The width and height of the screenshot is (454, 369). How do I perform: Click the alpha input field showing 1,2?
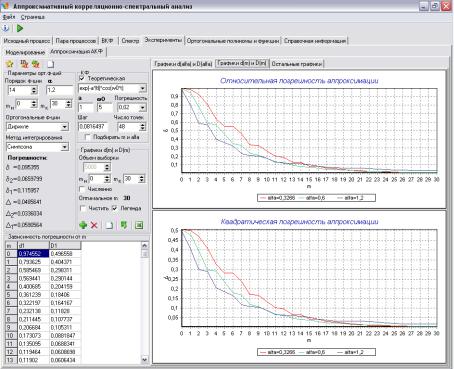click(x=59, y=90)
